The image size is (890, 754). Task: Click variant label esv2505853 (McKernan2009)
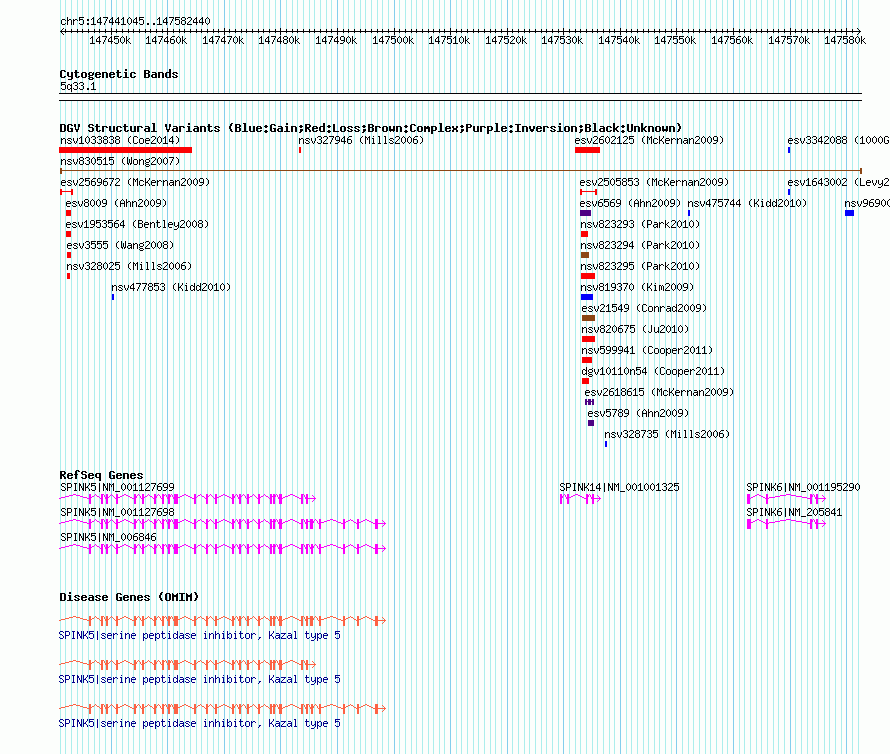(x=654, y=182)
